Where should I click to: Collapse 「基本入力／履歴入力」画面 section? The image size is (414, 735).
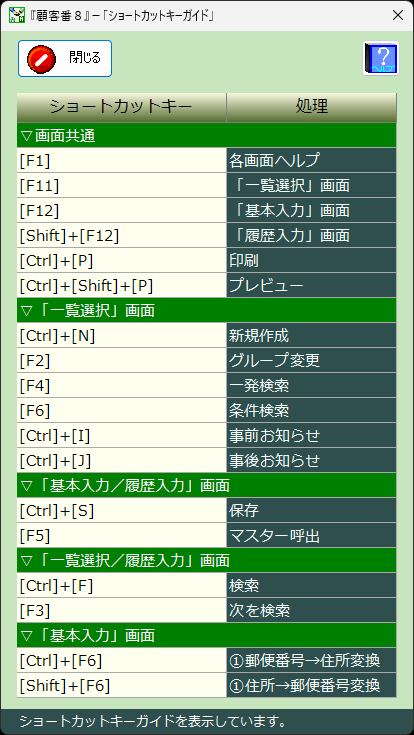207,485
